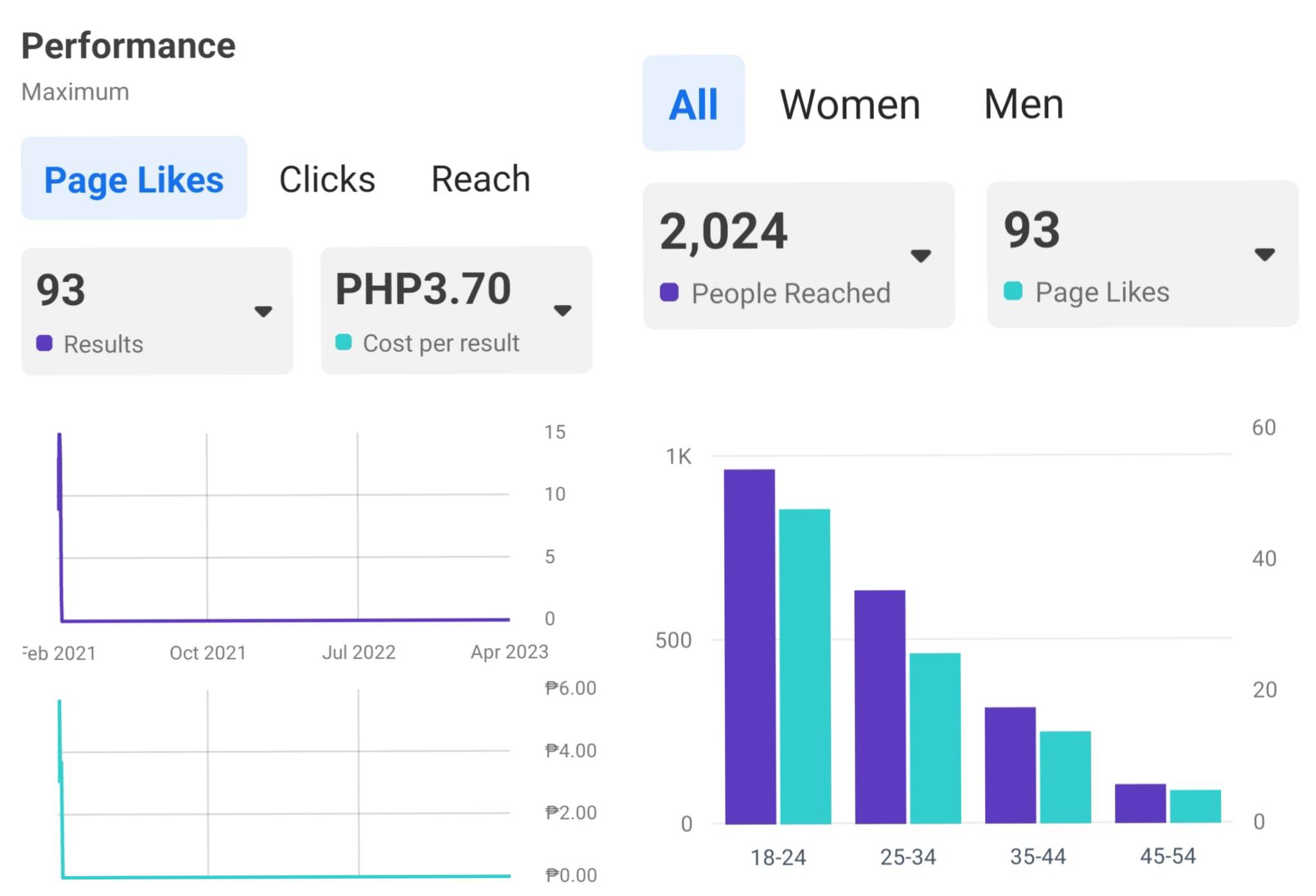The width and height of the screenshot is (1316, 896).
Task: Select the Reach performance tab
Action: pos(481,179)
